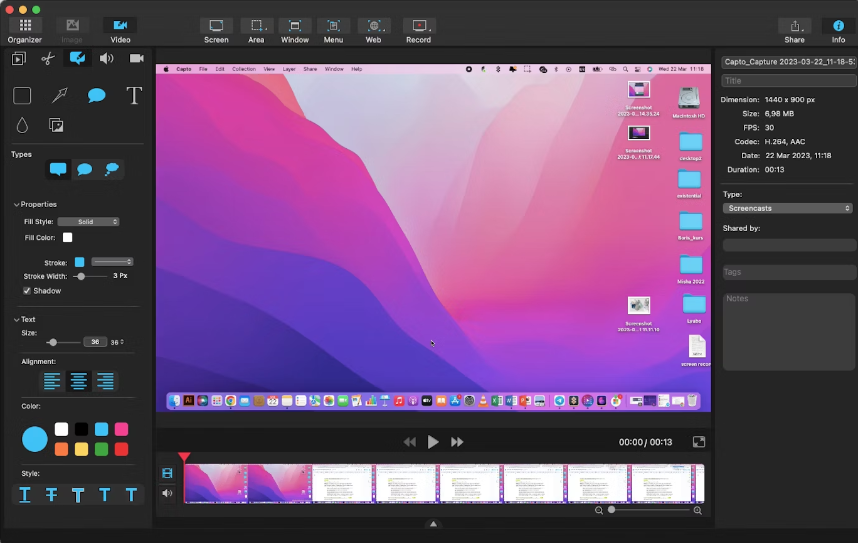858x543 pixels.
Task: Toggle the Shadow checkbox
Action: tap(27, 291)
